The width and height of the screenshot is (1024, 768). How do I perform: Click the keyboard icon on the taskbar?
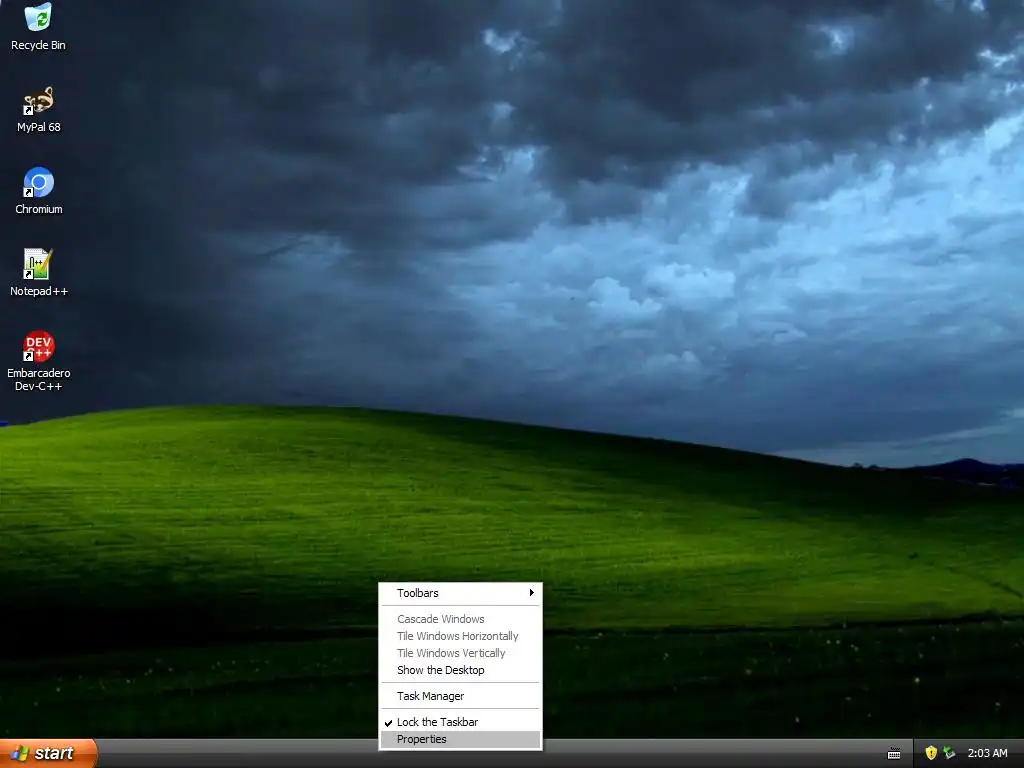(x=894, y=754)
